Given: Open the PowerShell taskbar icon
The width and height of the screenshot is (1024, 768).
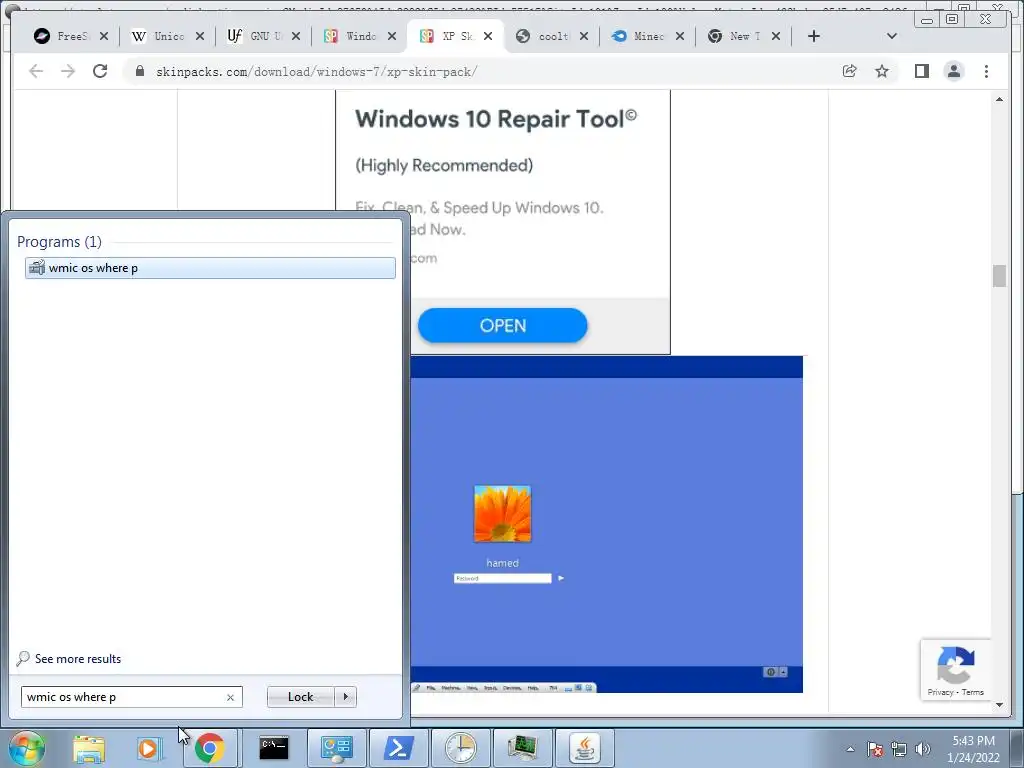Looking at the screenshot, I should (x=398, y=748).
